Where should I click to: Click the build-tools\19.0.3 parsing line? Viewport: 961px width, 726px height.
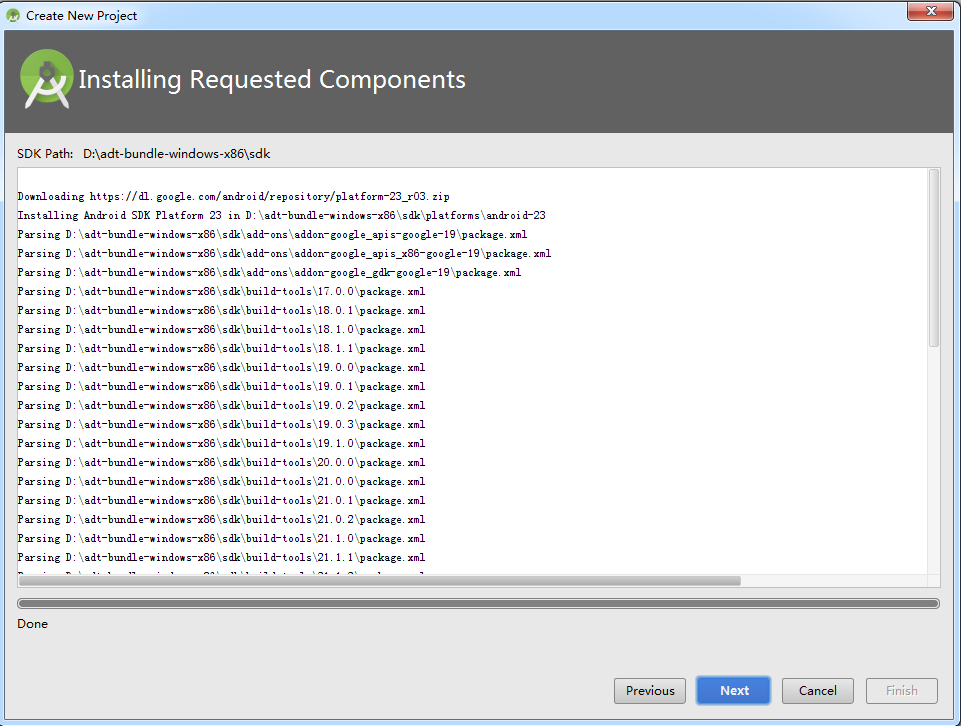click(x=221, y=425)
